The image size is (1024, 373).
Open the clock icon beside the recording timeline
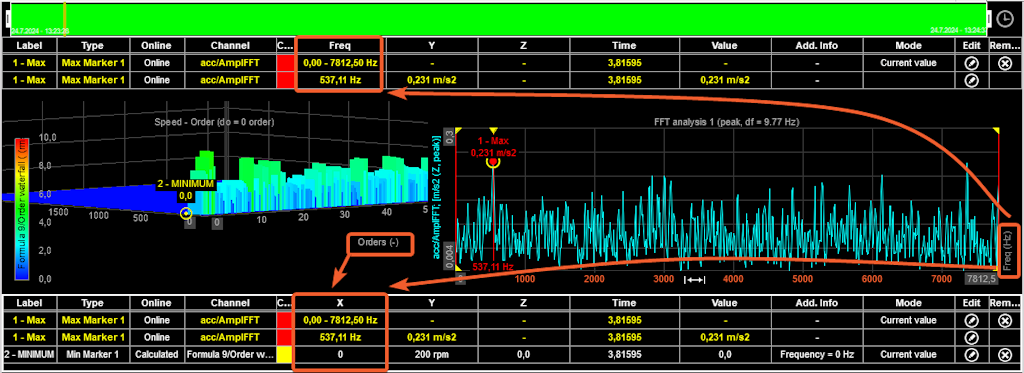(1005, 19)
